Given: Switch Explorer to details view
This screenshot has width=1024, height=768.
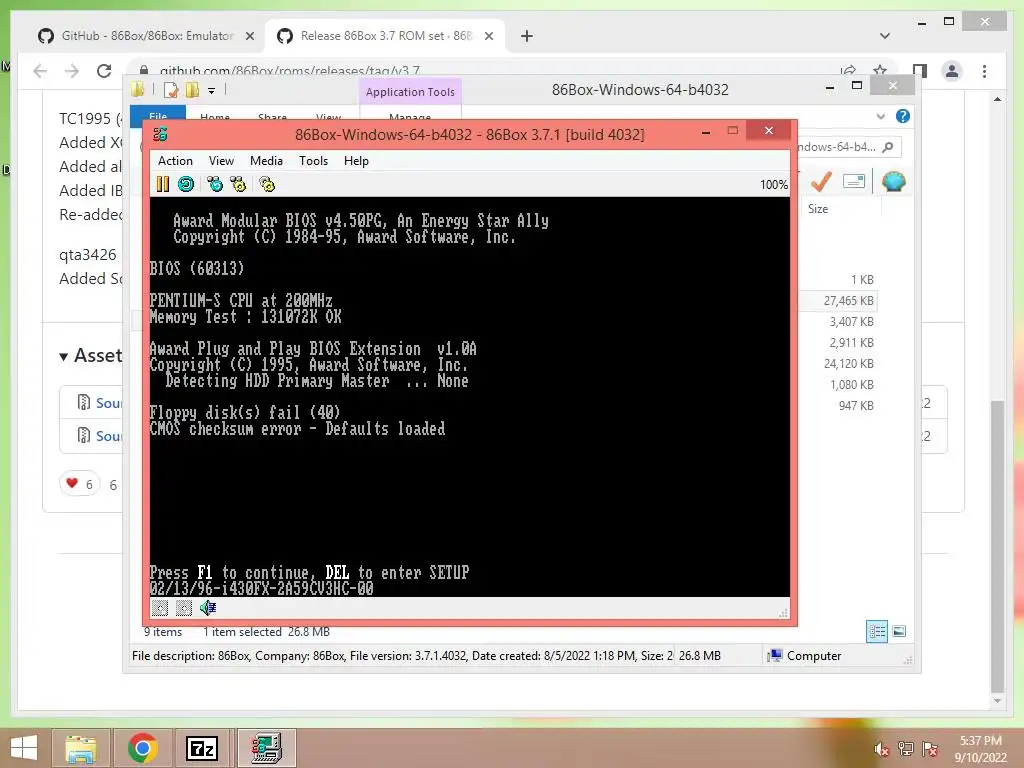Looking at the screenshot, I should click(x=877, y=631).
